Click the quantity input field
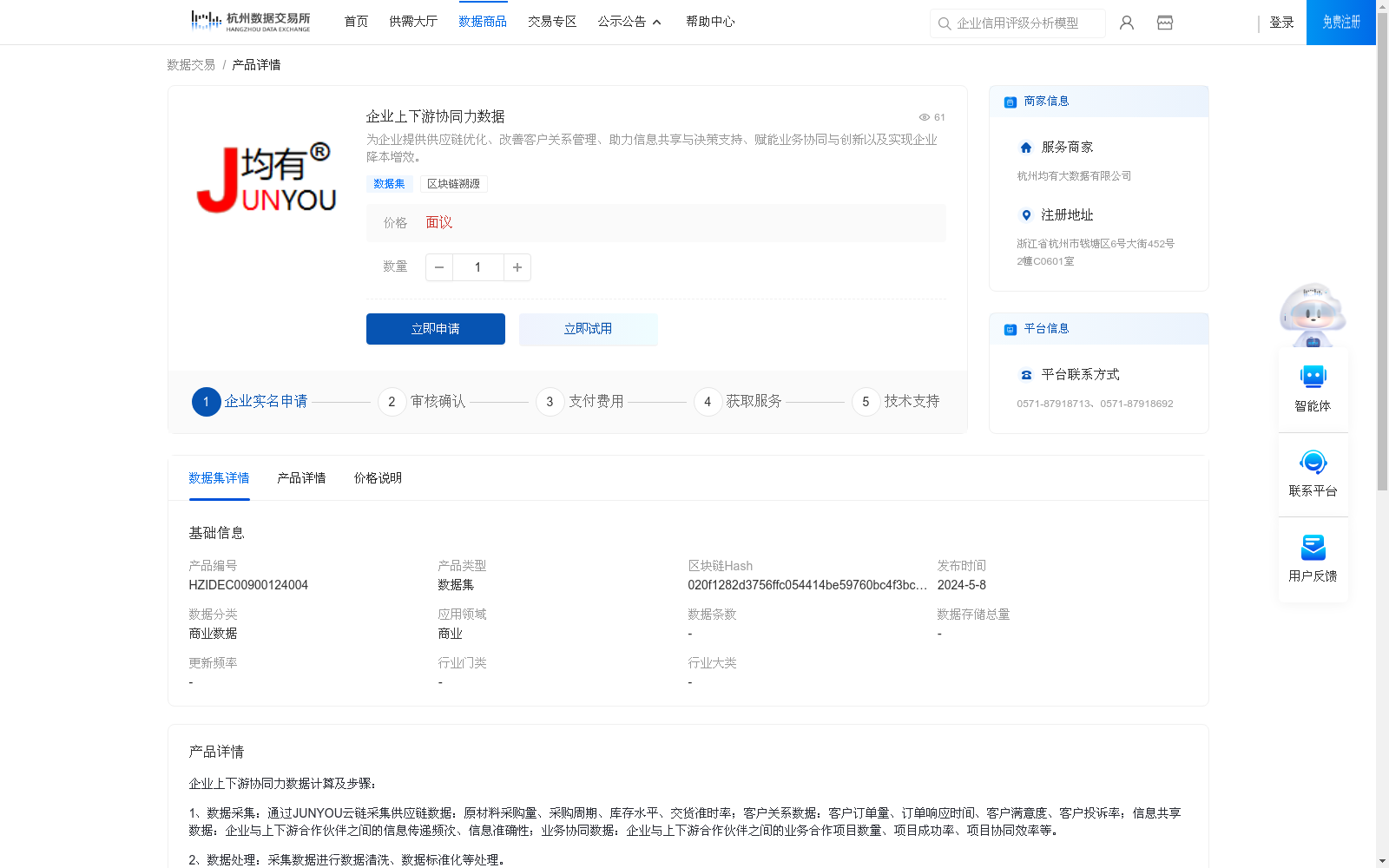This screenshot has width=1389, height=868. 478,267
